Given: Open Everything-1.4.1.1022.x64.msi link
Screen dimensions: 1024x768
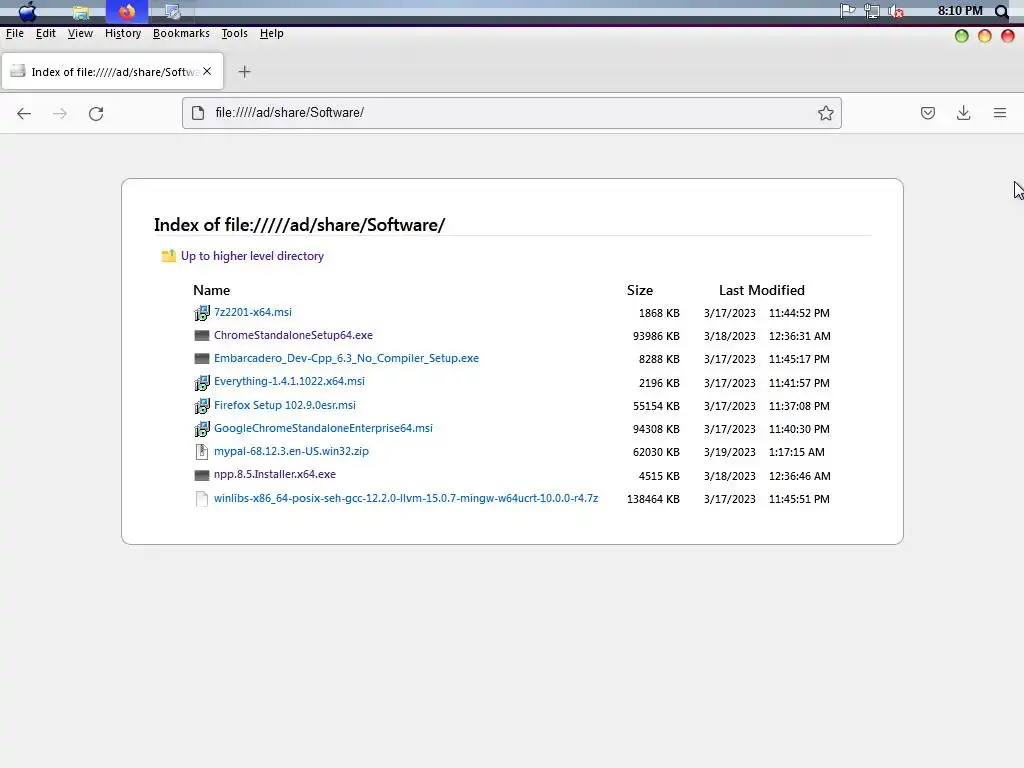Looking at the screenshot, I should [289, 381].
